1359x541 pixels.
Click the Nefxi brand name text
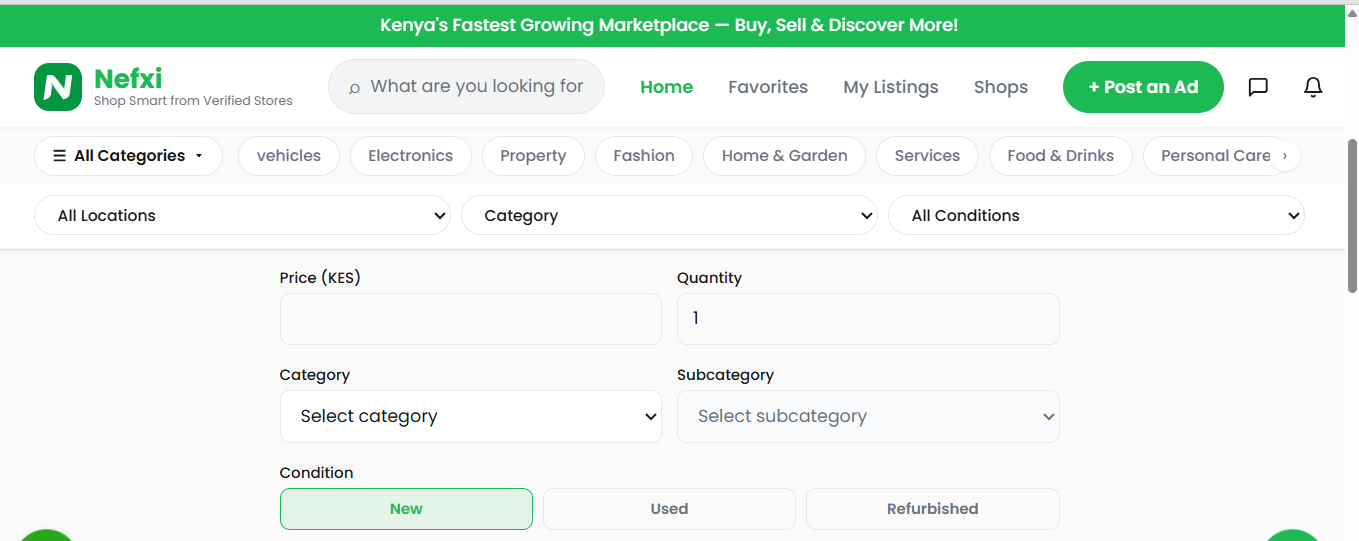128,78
